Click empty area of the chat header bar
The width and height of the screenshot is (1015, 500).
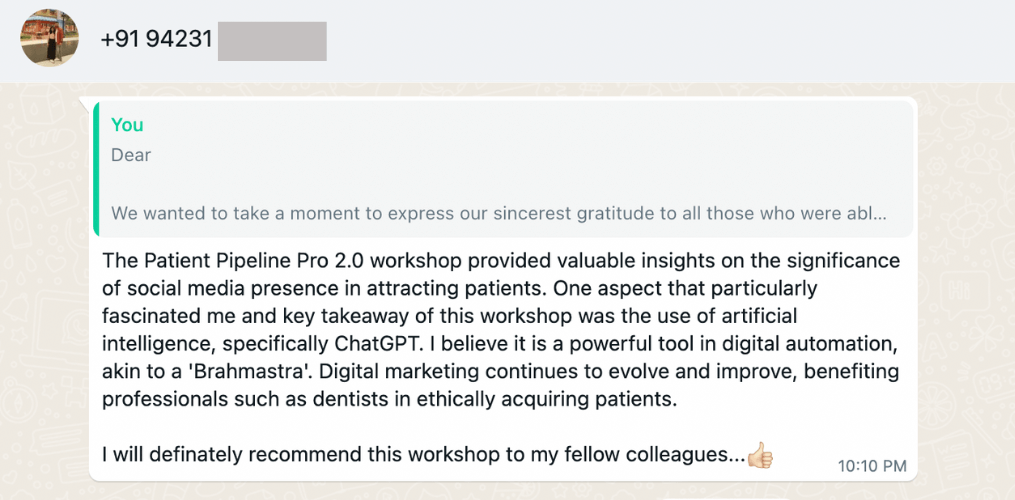[650, 40]
